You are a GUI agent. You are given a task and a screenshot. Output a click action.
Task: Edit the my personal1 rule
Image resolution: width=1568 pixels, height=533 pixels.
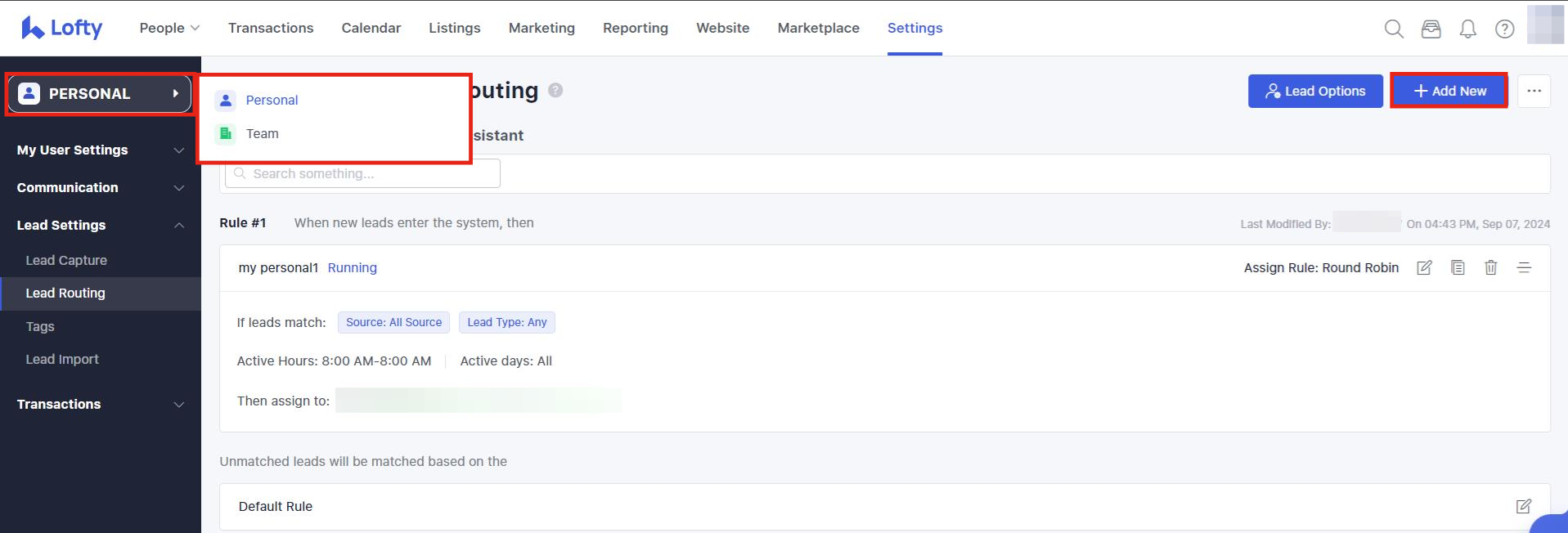[1424, 268]
